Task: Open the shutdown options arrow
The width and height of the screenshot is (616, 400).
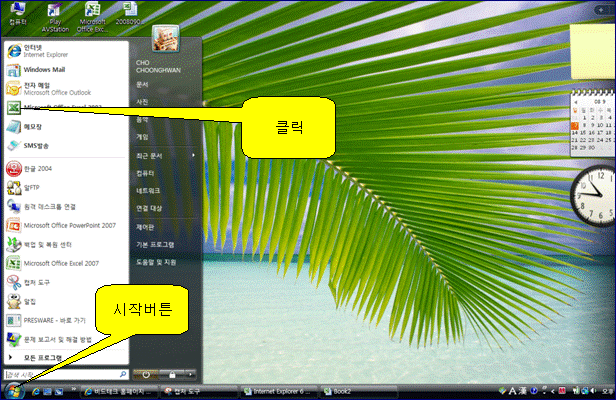Action: coord(191,374)
